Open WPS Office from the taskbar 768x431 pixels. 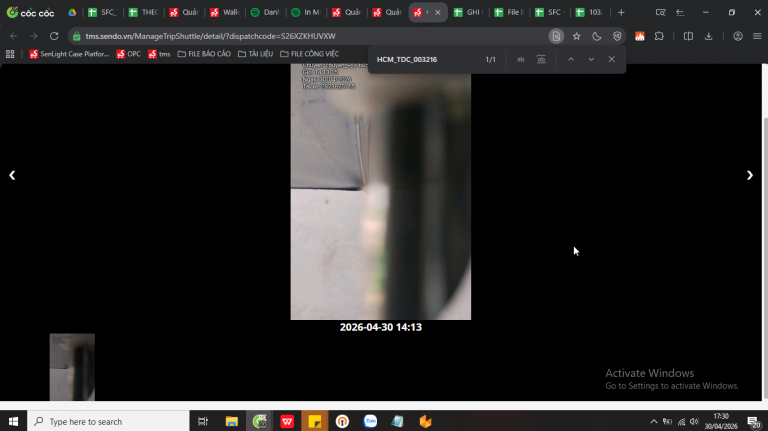tap(287, 421)
